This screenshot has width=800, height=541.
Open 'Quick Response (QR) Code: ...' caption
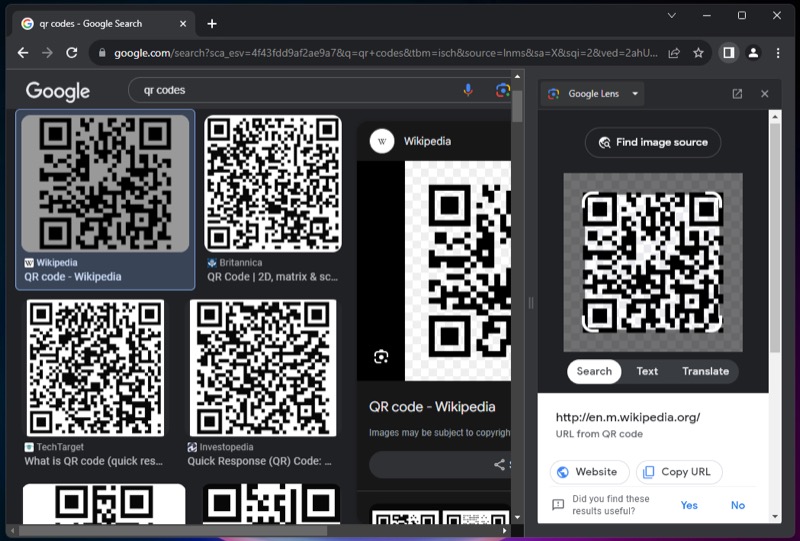click(x=259, y=461)
